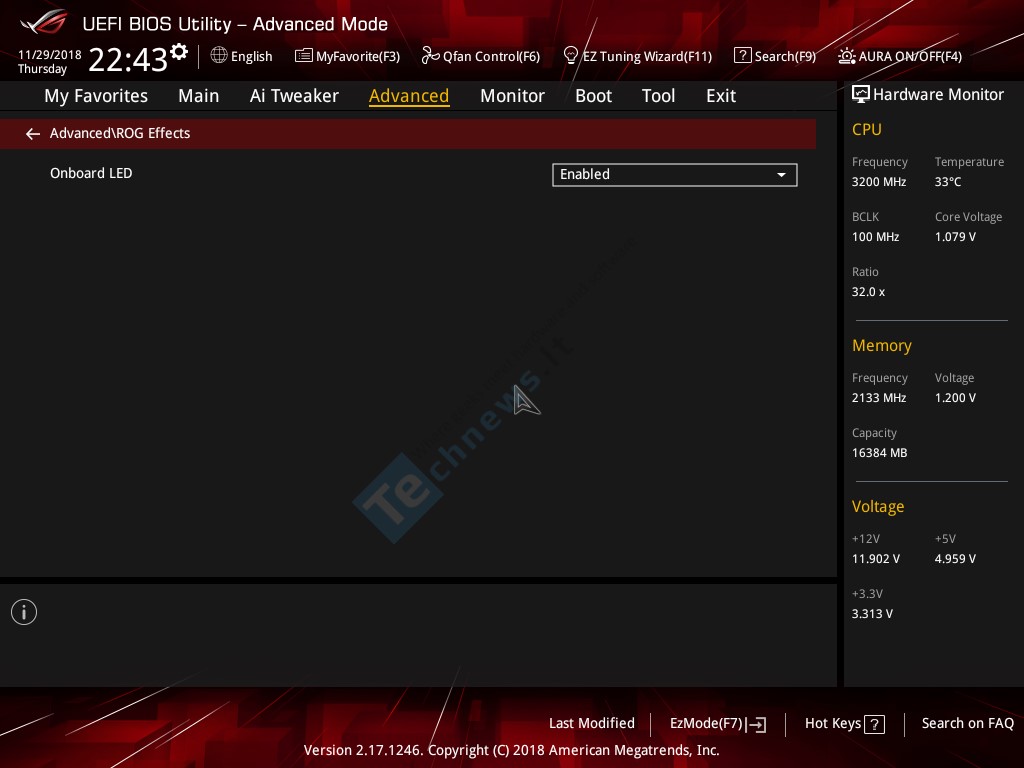Click Core Voltage value 1.079 V
The width and height of the screenshot is (1024, 768).
coord(955,237)
